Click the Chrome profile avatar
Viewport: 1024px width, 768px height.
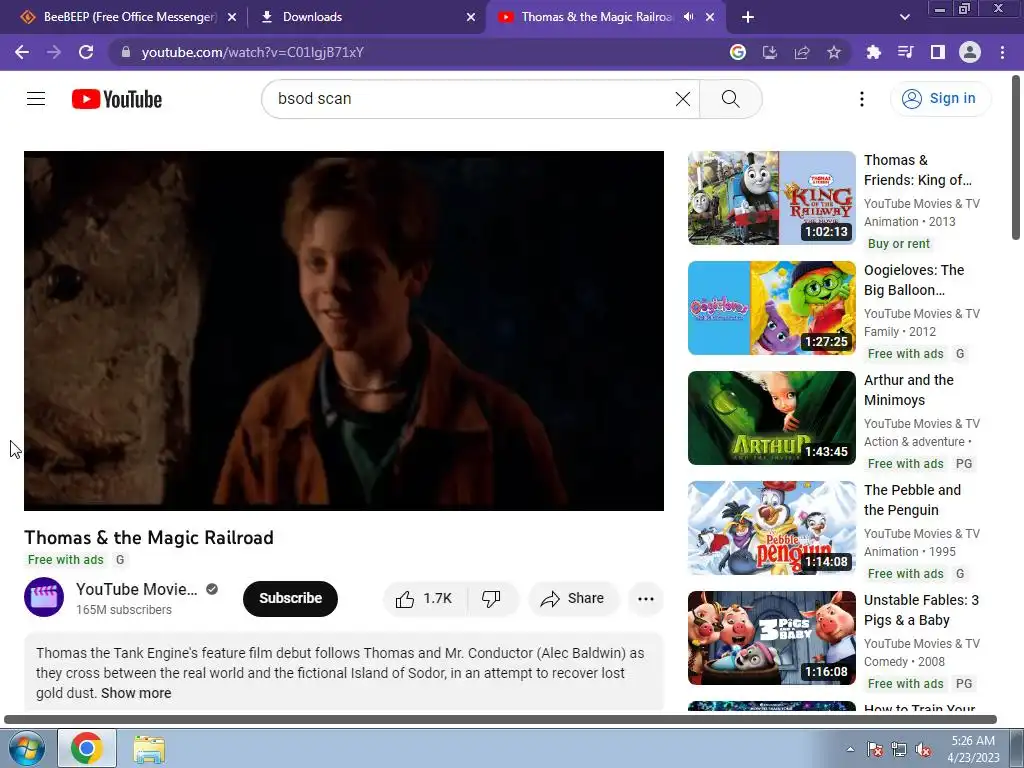click(970, 52)
